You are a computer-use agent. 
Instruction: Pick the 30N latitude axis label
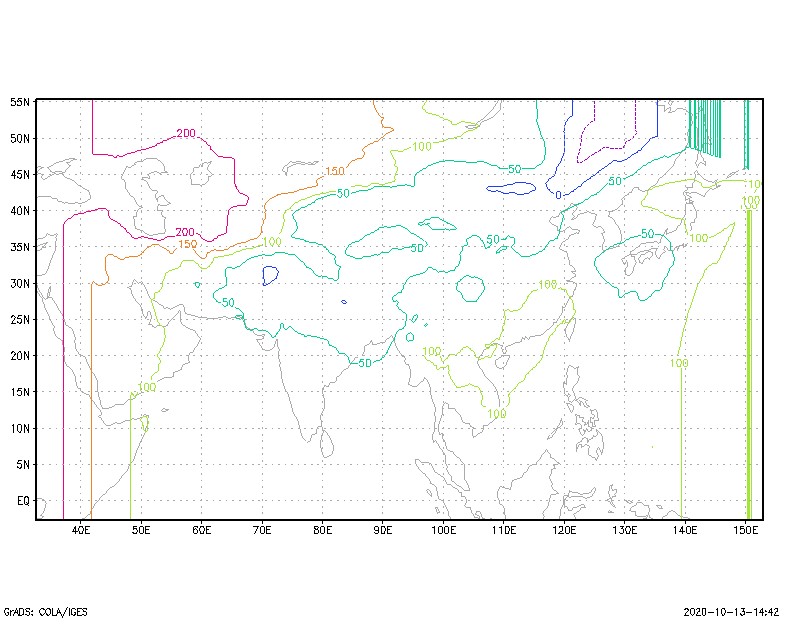point(20,283)
